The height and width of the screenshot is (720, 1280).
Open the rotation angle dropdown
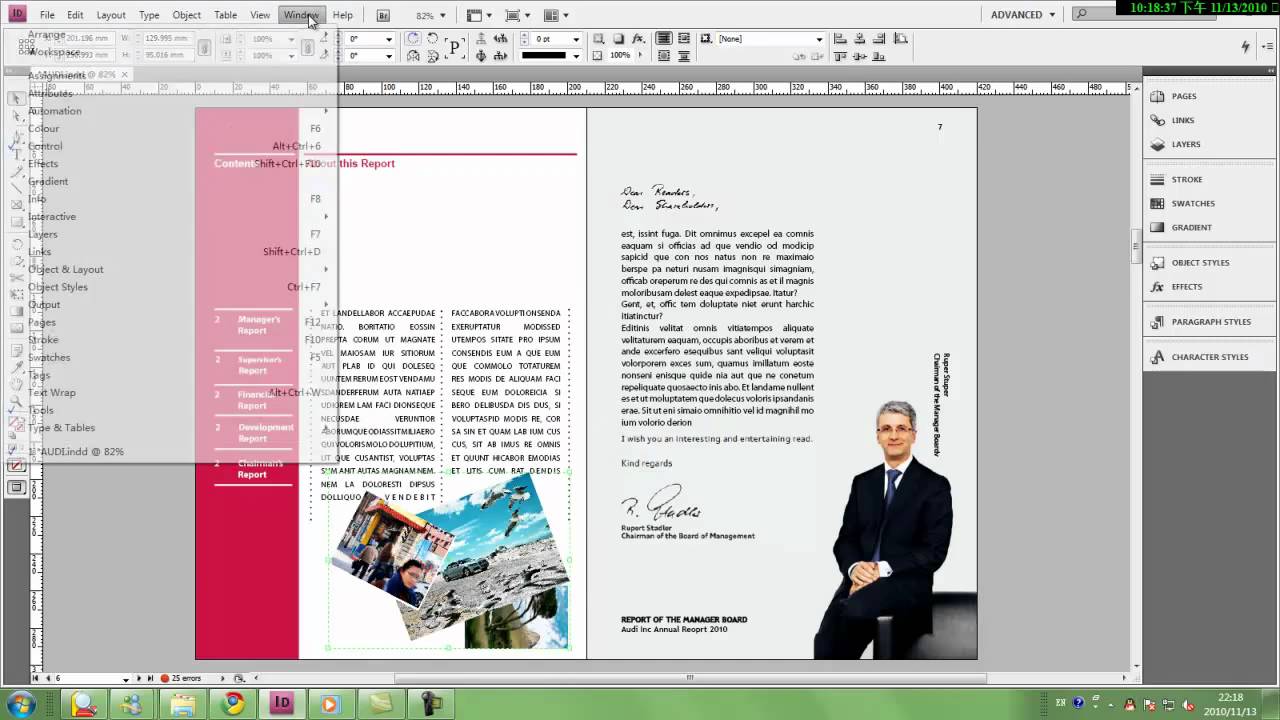[x=388, y=39]
